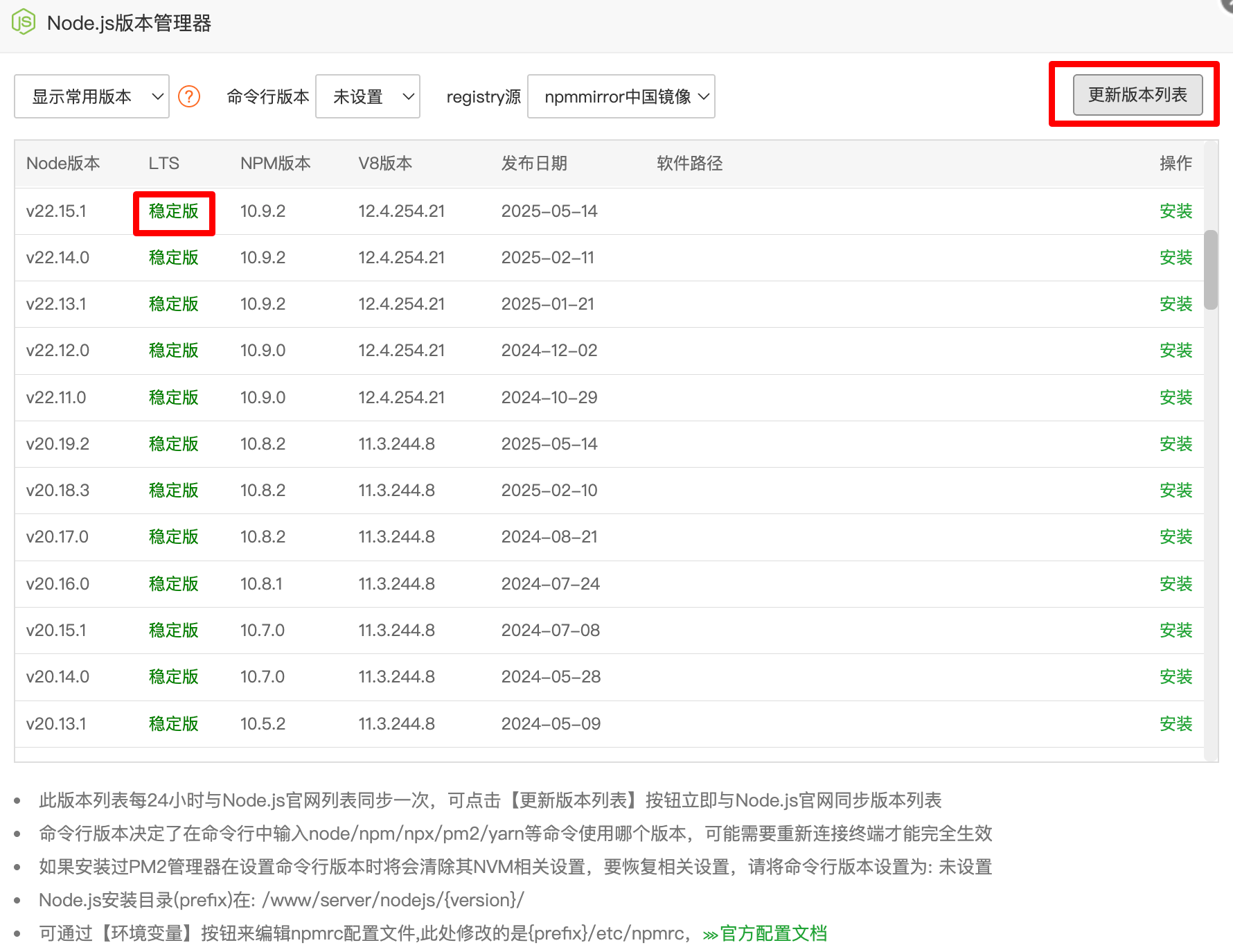Expand the 命令行版本 未设置 dropdown
Viewport: 1233px width, 952px height.
tap(368, 96)
